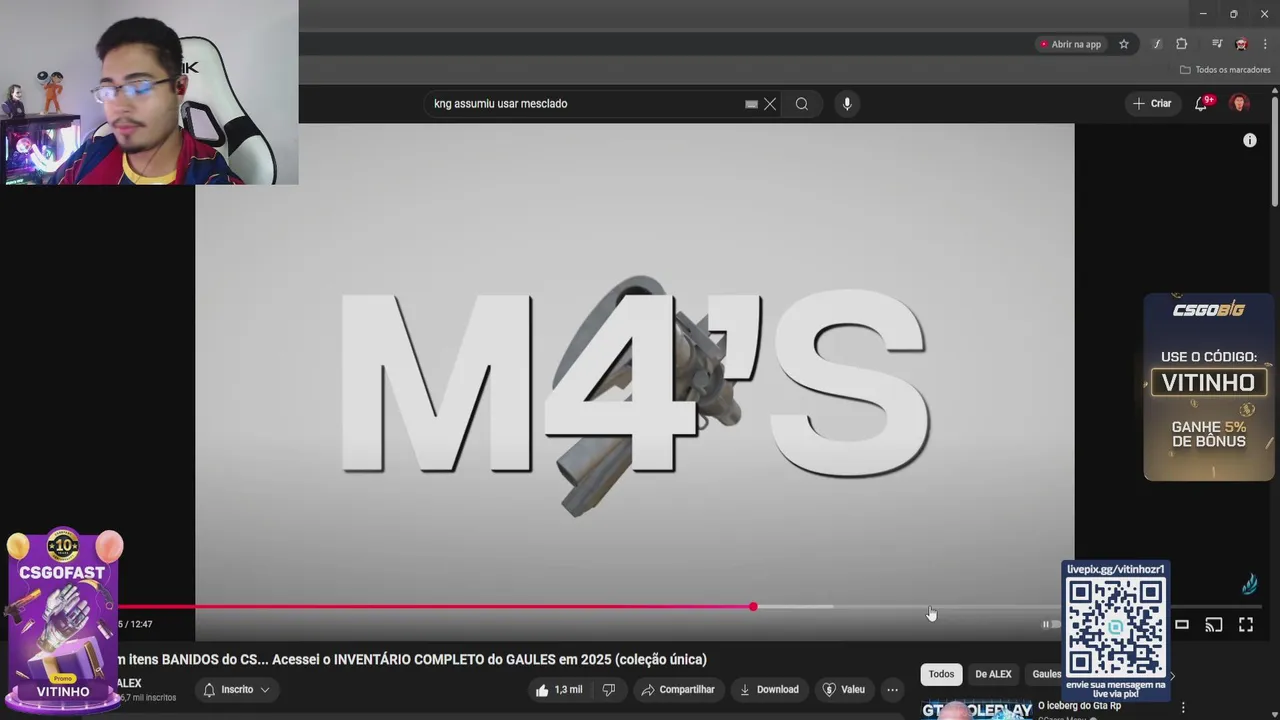This screenshot has height=720, width=1280.
Task: Click the page scrollbar down arrow
Action: (x=1274, y=714)
